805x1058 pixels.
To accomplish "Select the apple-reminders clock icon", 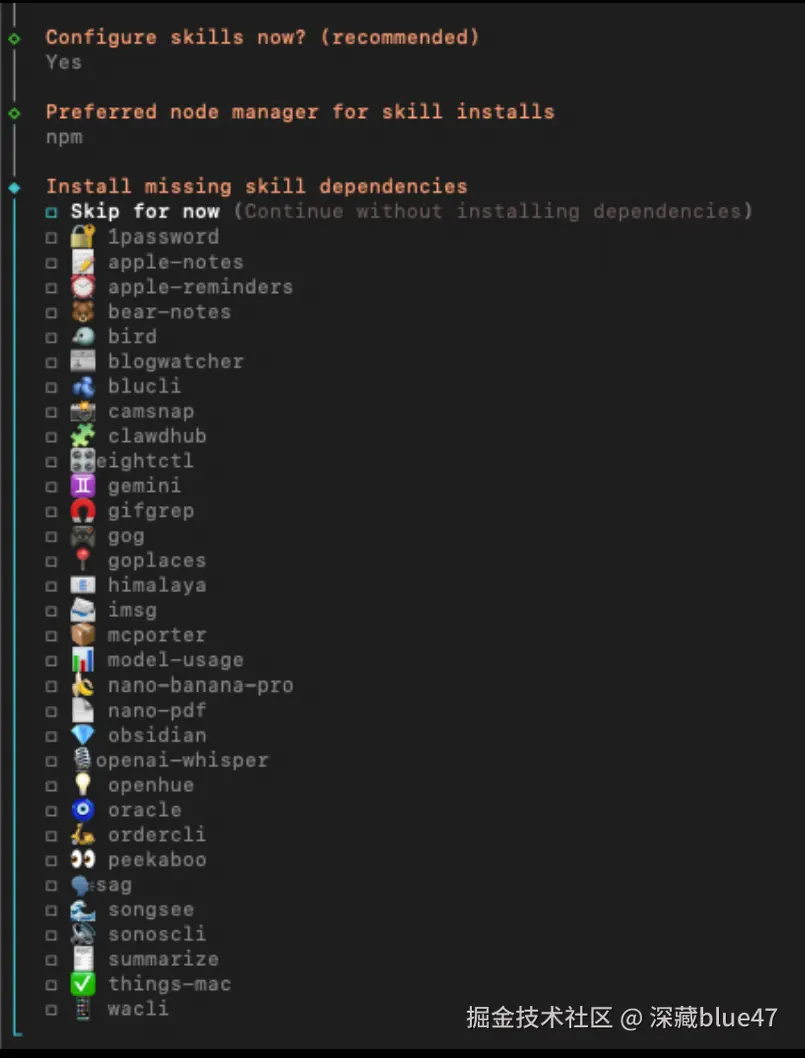I will click(x=83, y=287).
